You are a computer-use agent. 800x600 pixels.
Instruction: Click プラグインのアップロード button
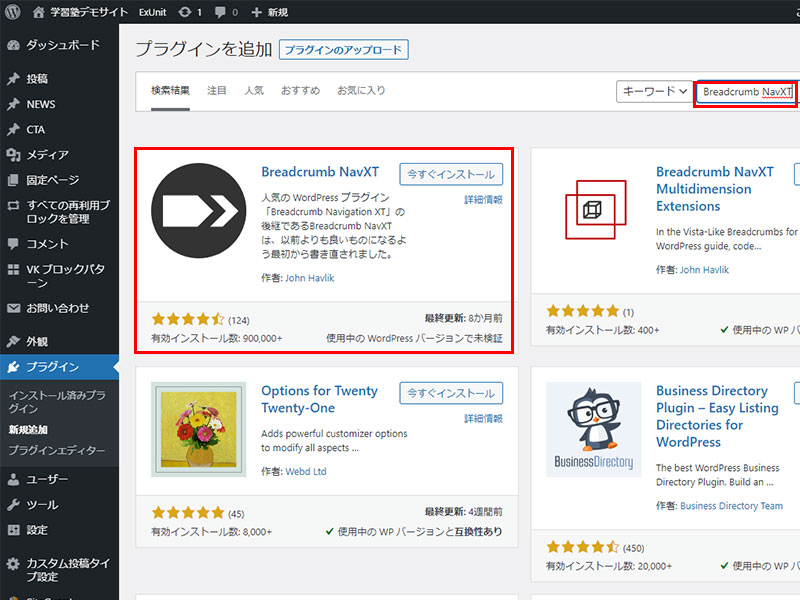[x=344, y=50]
